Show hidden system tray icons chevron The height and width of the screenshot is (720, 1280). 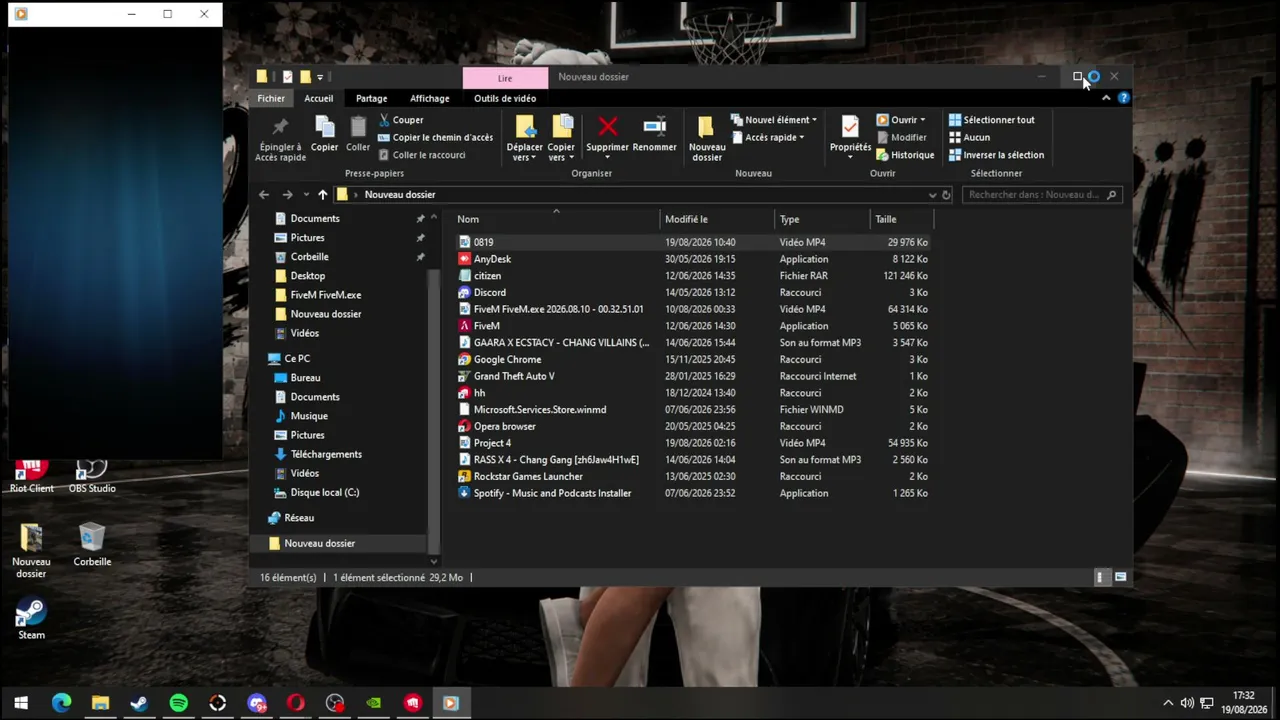click(1167, 703)
